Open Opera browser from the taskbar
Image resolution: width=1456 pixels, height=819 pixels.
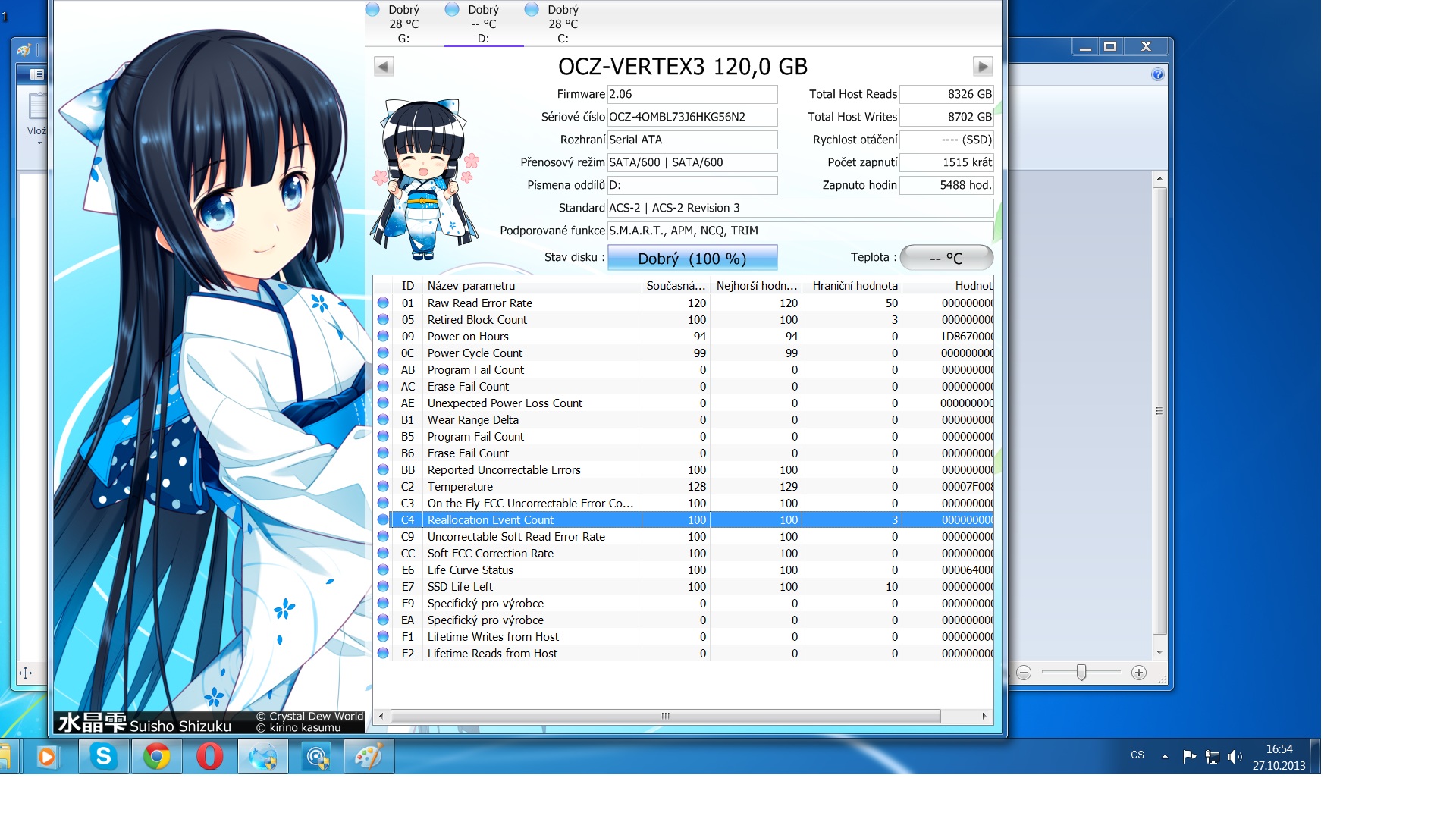(x=210, y=756)
